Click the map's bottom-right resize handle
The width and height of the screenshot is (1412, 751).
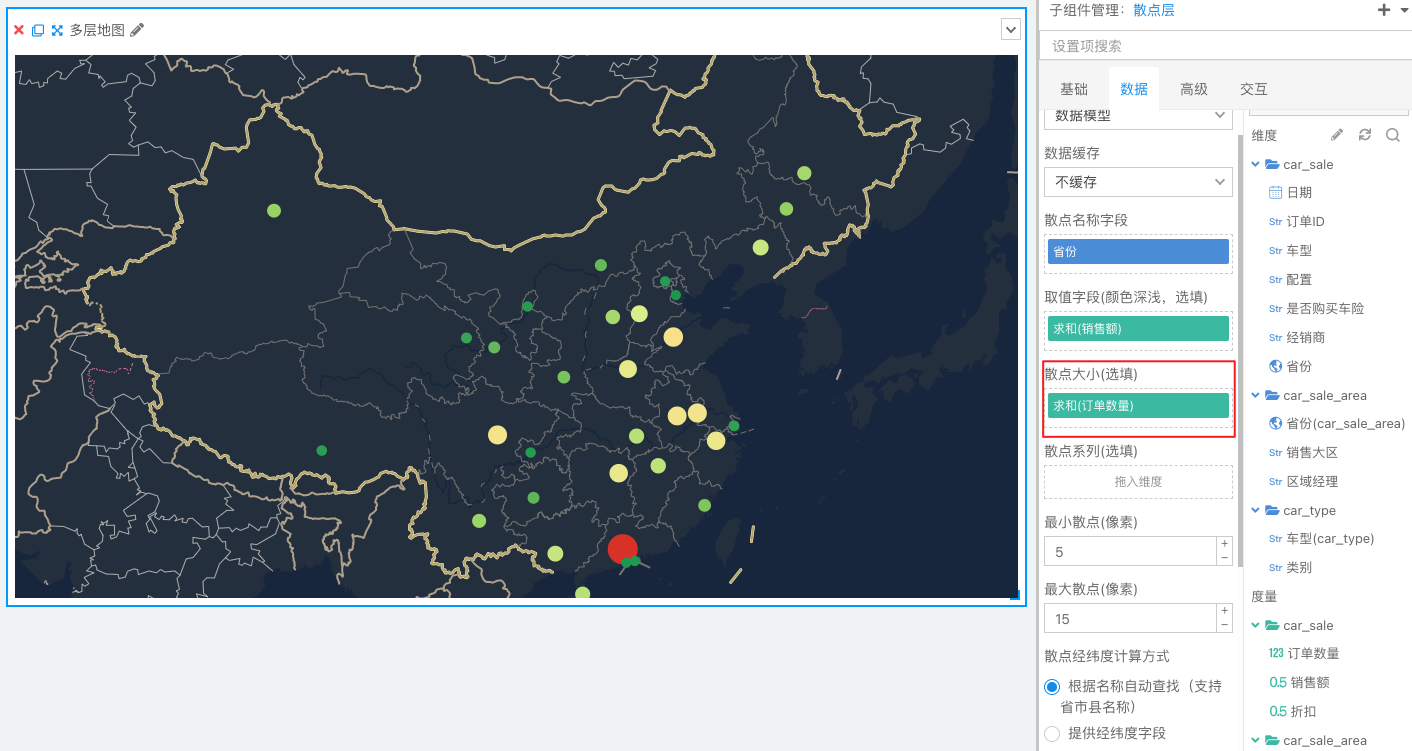(1014, 594)
